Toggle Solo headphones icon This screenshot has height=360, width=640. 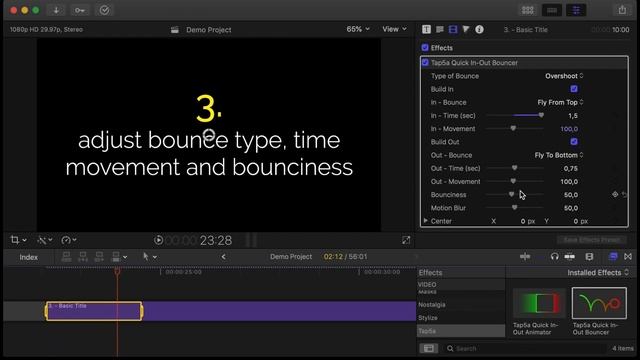point(554,256)
